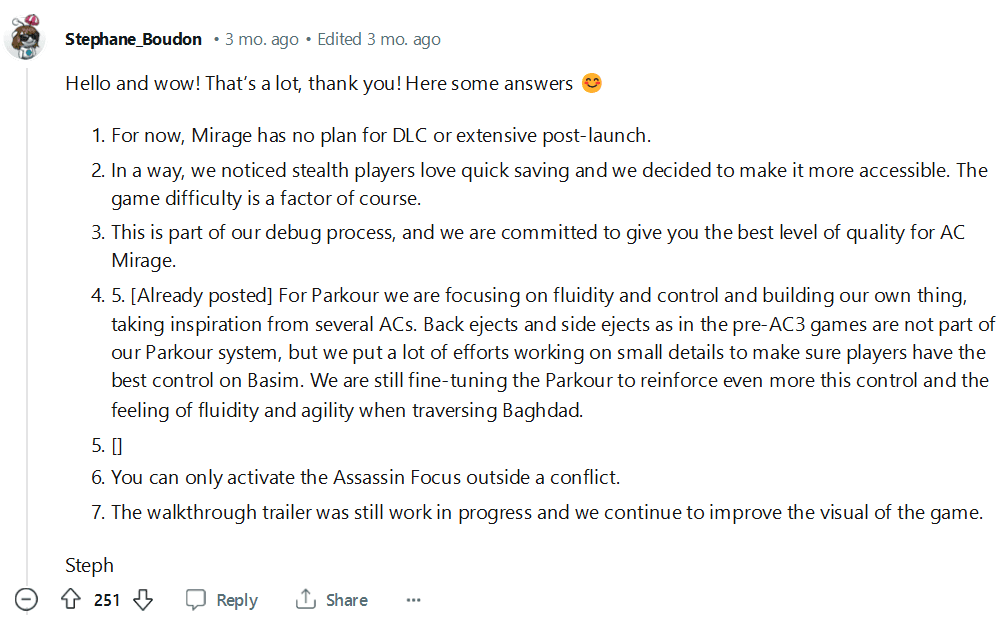Click the Assassin Focus answer
Image resolution: width=1007 pixels, height=622 pixels.
365,478
